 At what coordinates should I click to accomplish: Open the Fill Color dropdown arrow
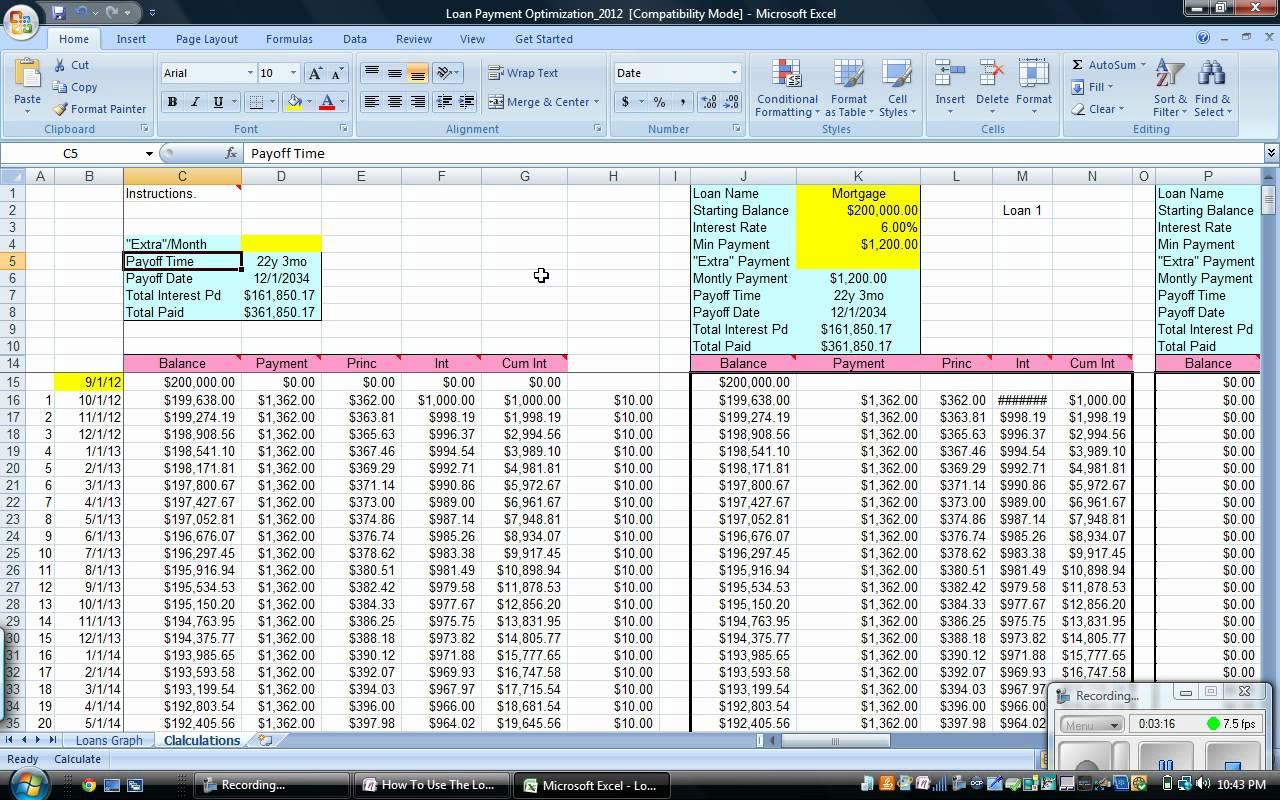pyautogui.click(x=308, y=102)
